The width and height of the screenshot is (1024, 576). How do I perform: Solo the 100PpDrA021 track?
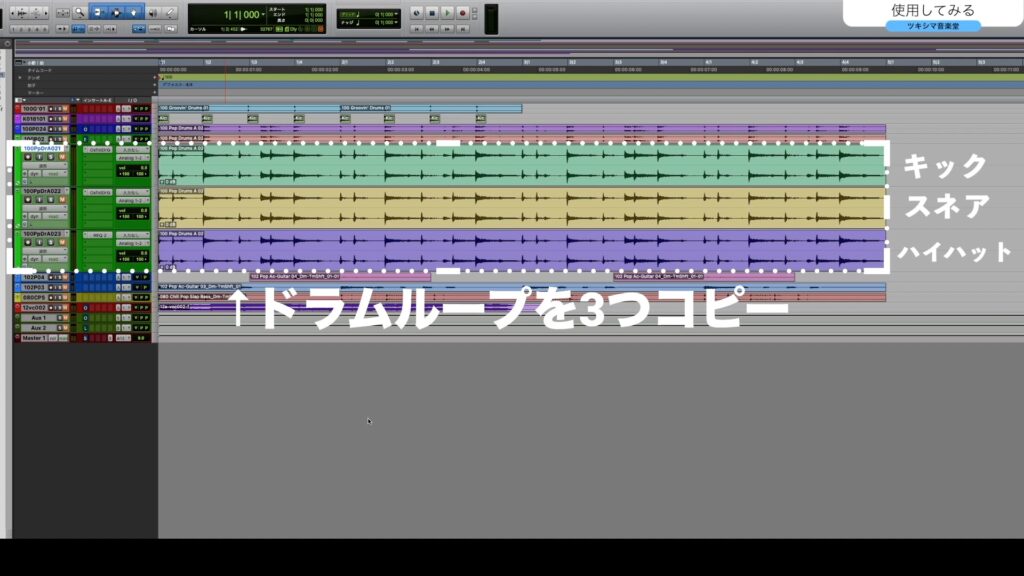50,157
